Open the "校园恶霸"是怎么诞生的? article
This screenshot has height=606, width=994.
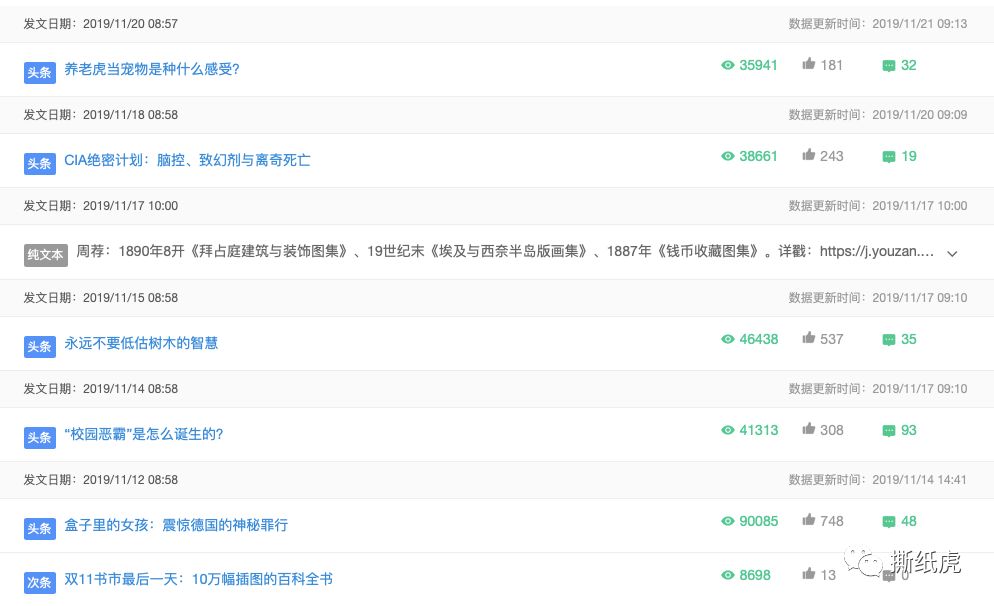coord(144,434)
